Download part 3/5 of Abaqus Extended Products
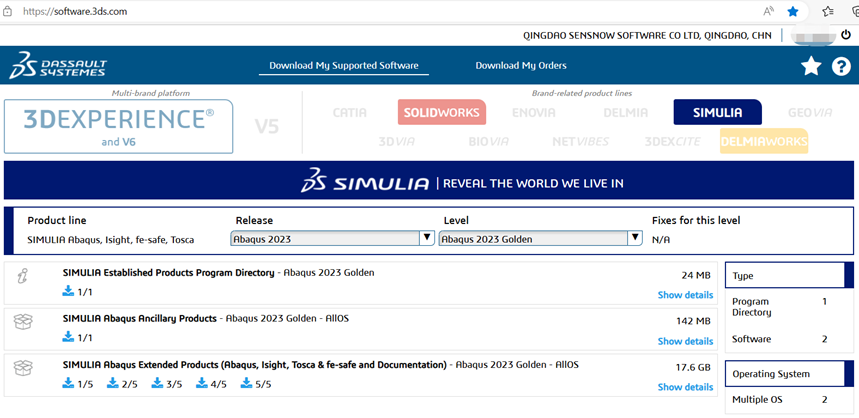The height and width of the screenshot is (418, 859). click(166, 384)
